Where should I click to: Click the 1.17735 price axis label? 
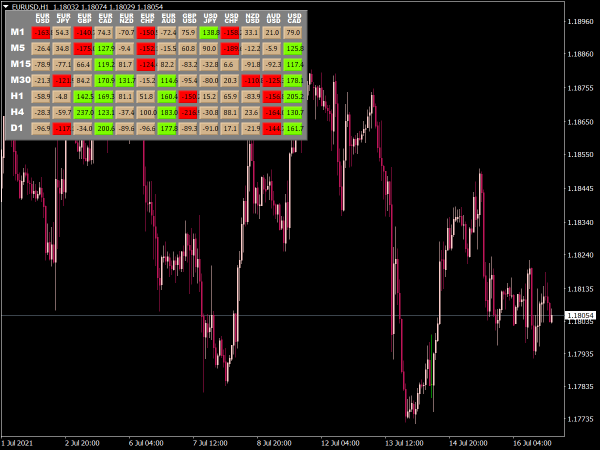[x=580, y=419]
